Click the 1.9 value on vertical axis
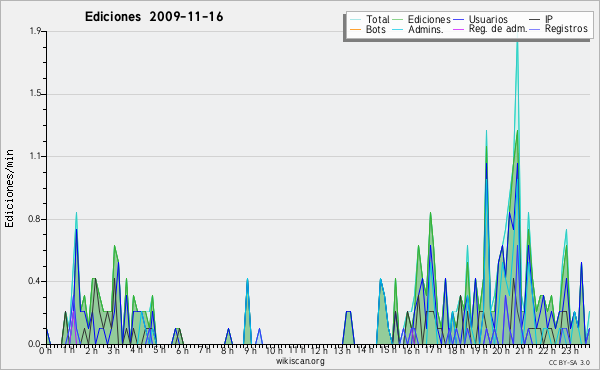Viewport: 600px width, 370px height. (36, 31)
